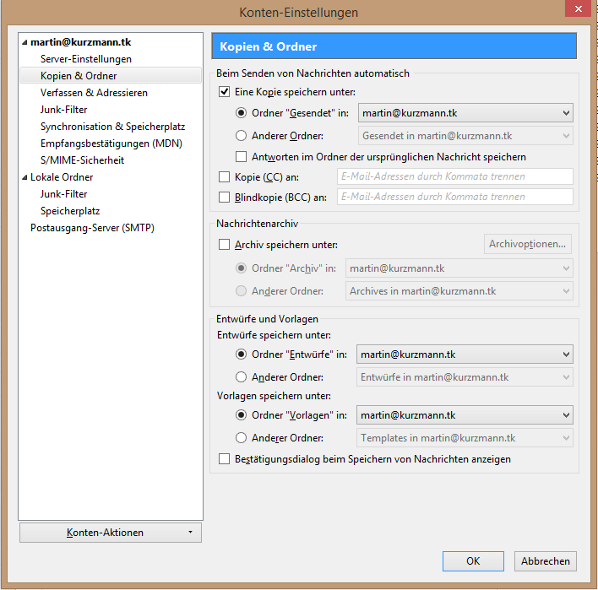
Task: Open Server-Einstellungen in the sidebar
Action: coord(86,59)
